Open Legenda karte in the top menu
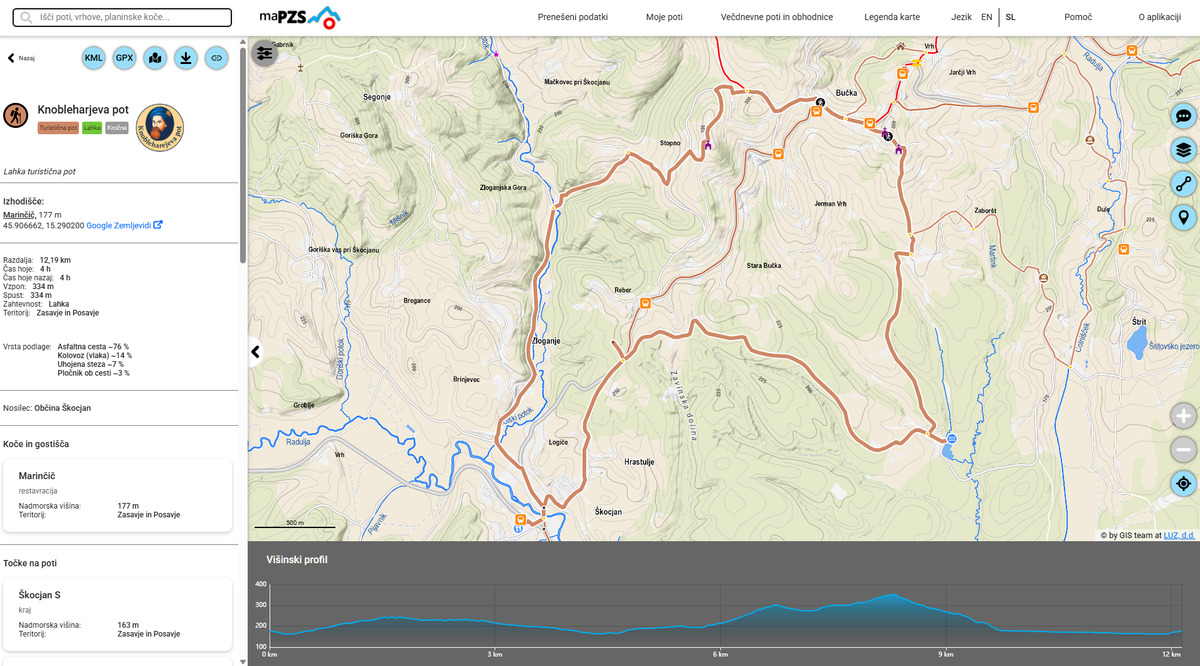This screenshot has width=1200, height=666. coord(892,17)
